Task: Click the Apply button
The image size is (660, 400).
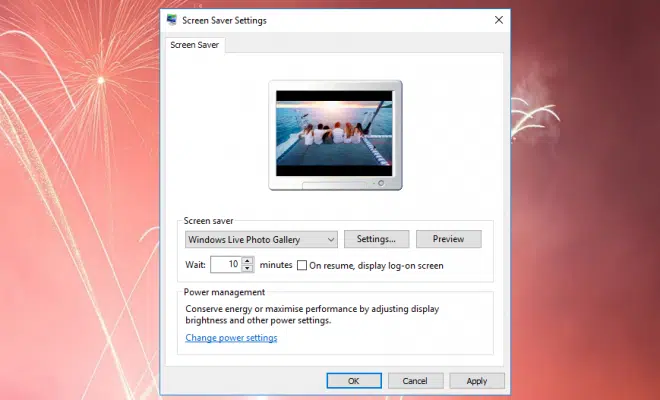Action: [477, 381]
